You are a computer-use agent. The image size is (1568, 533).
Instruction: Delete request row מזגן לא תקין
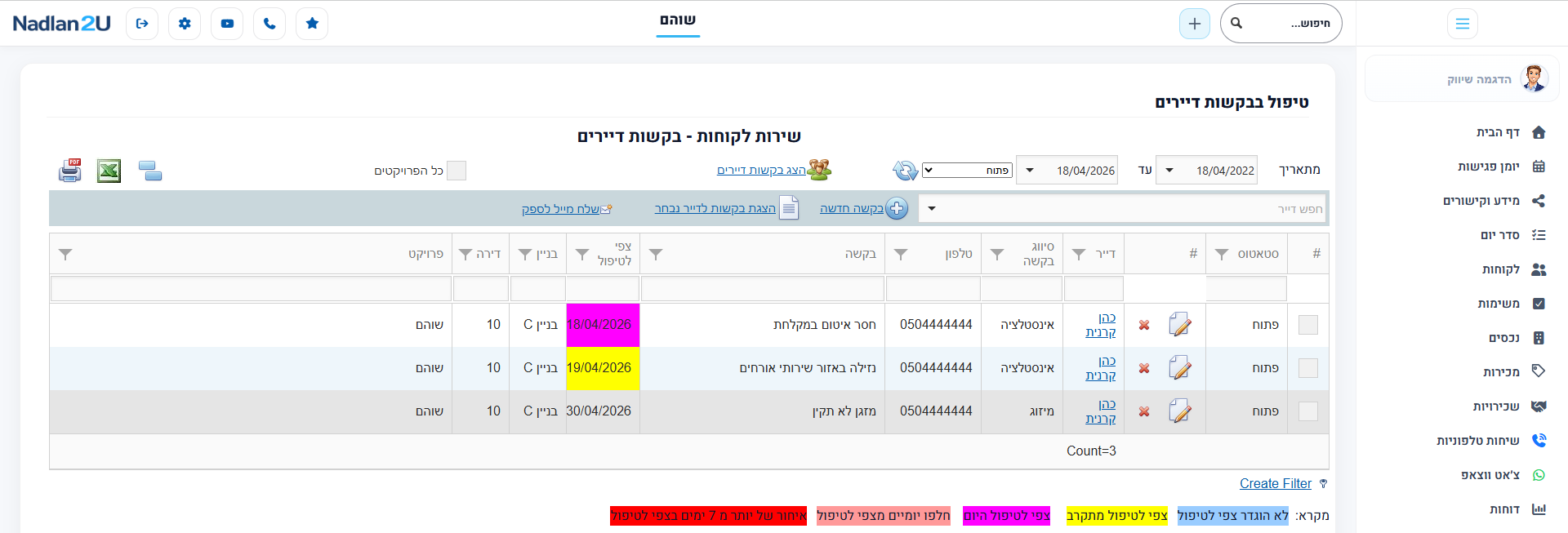click(1144, 411)
